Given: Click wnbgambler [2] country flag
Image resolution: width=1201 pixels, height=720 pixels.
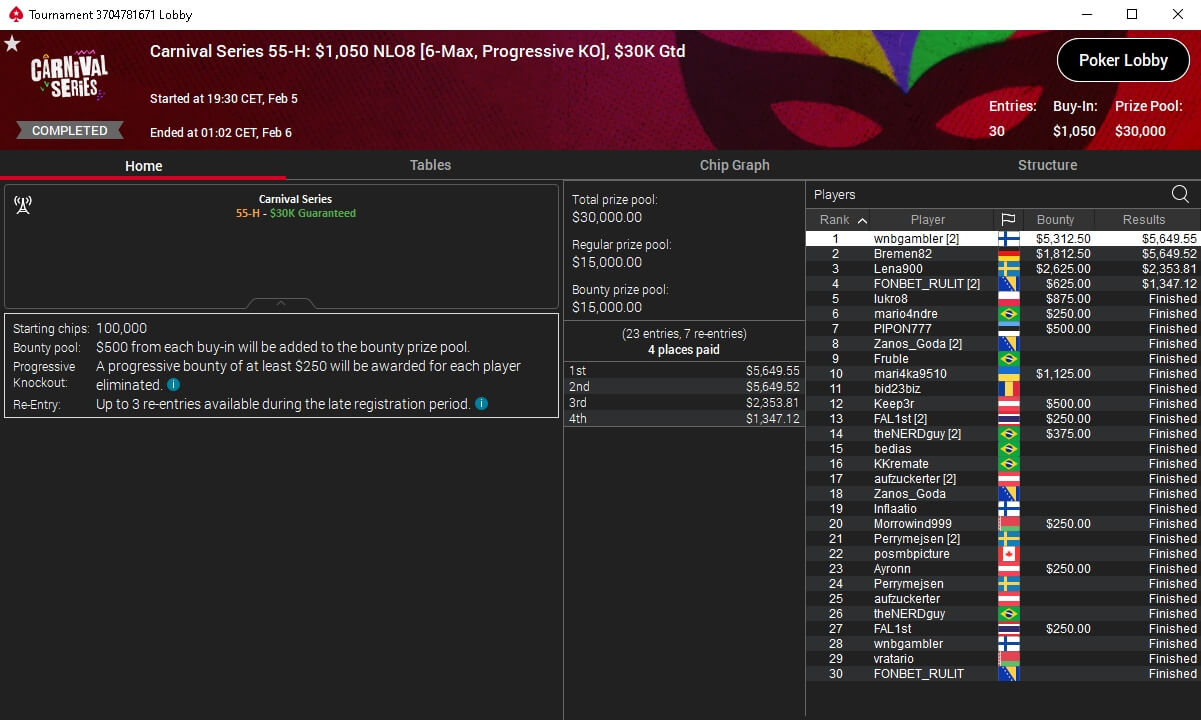Looking at the screenshot, I should [x=1008, y=239].
